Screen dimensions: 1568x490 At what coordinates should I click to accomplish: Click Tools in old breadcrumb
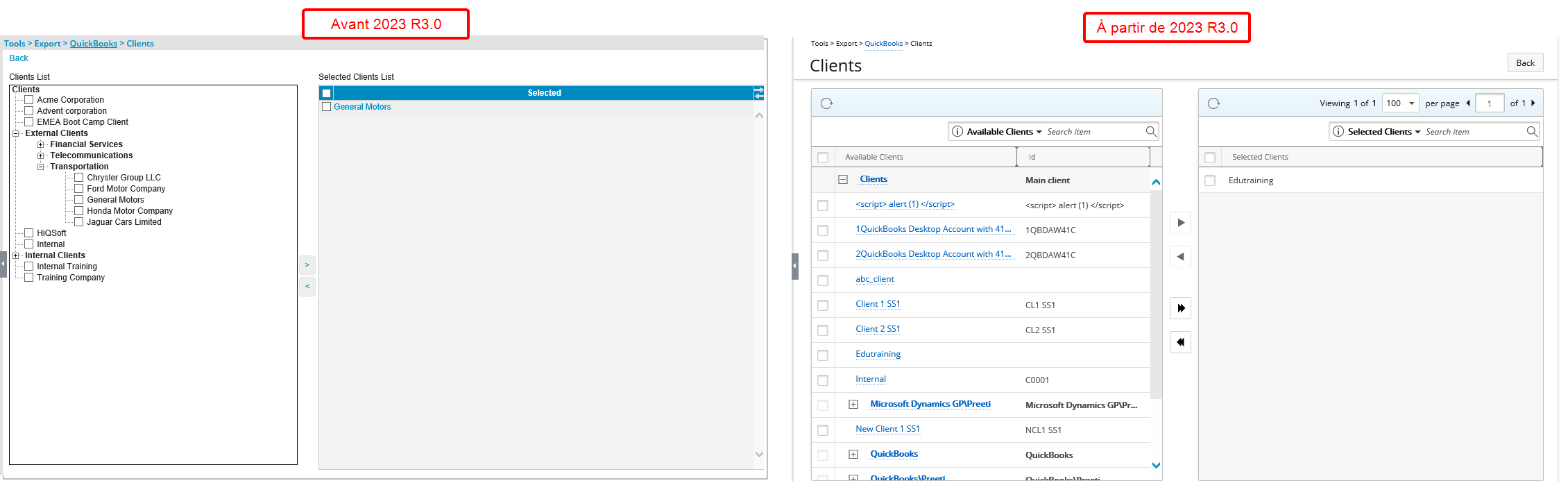(15, 44)
